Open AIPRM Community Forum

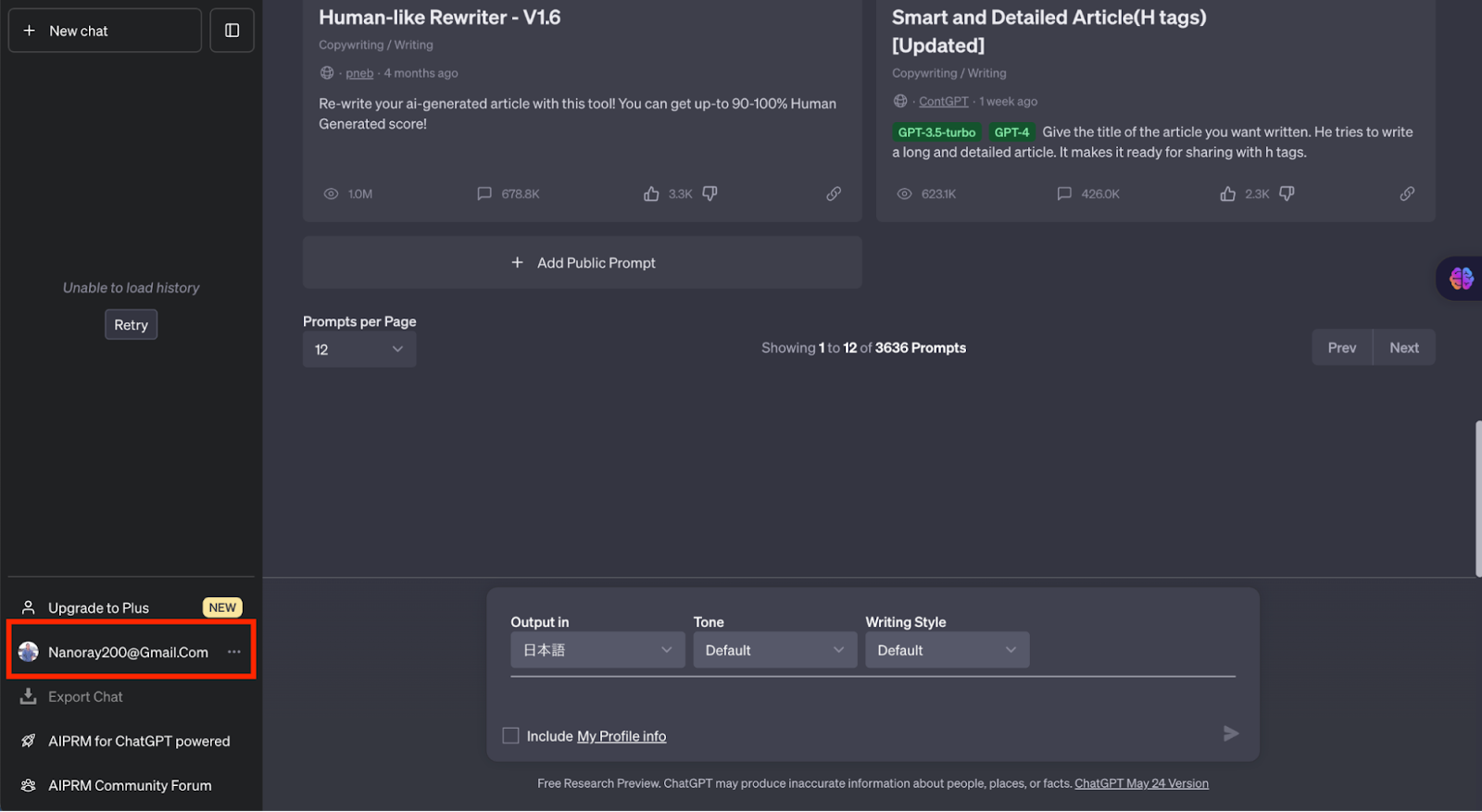[131, 786]
